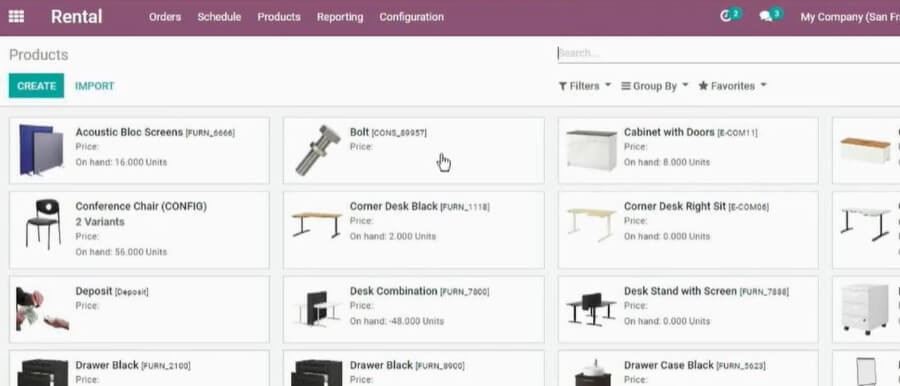Open the Acoustic Bloc Screens product card
900x386 pixels.
(139, 150)
